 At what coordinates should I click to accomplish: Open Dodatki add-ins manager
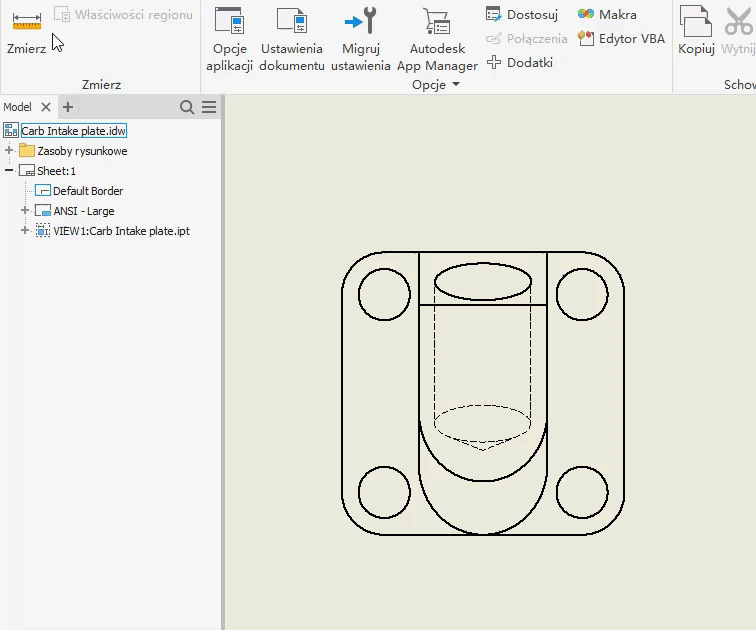[519, 62]
